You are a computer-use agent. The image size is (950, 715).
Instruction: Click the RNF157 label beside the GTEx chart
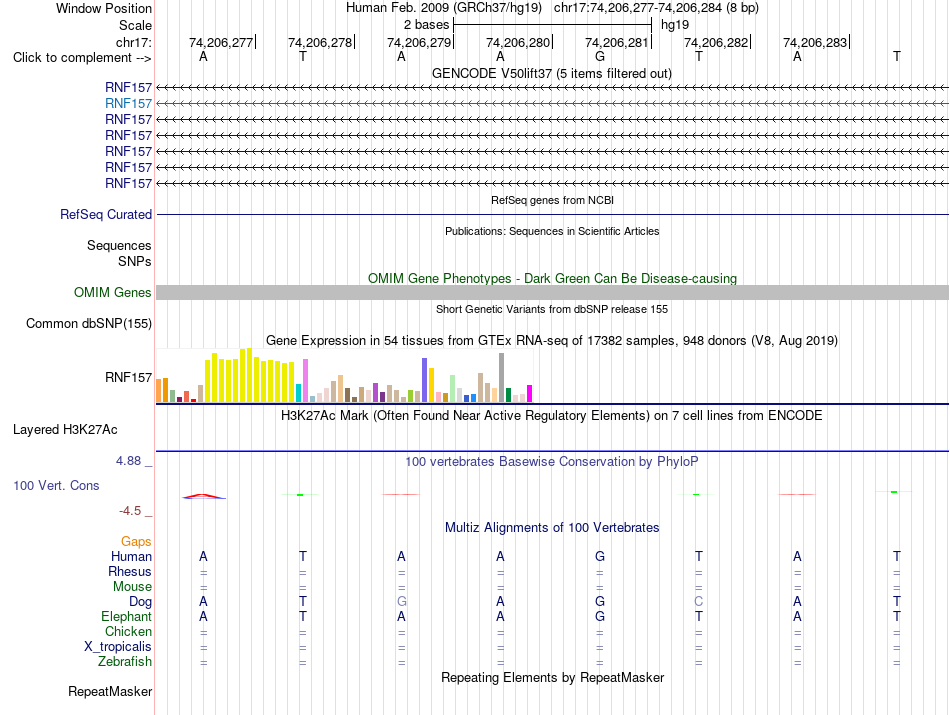pos(128,377)
